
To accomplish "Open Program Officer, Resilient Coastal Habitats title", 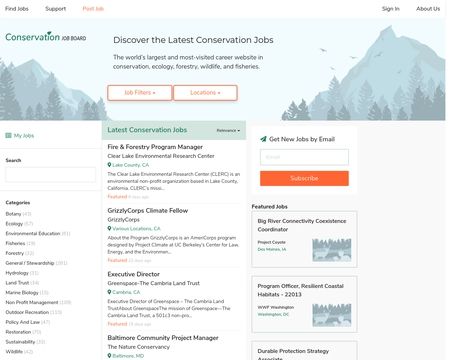I will click(300, 290).
